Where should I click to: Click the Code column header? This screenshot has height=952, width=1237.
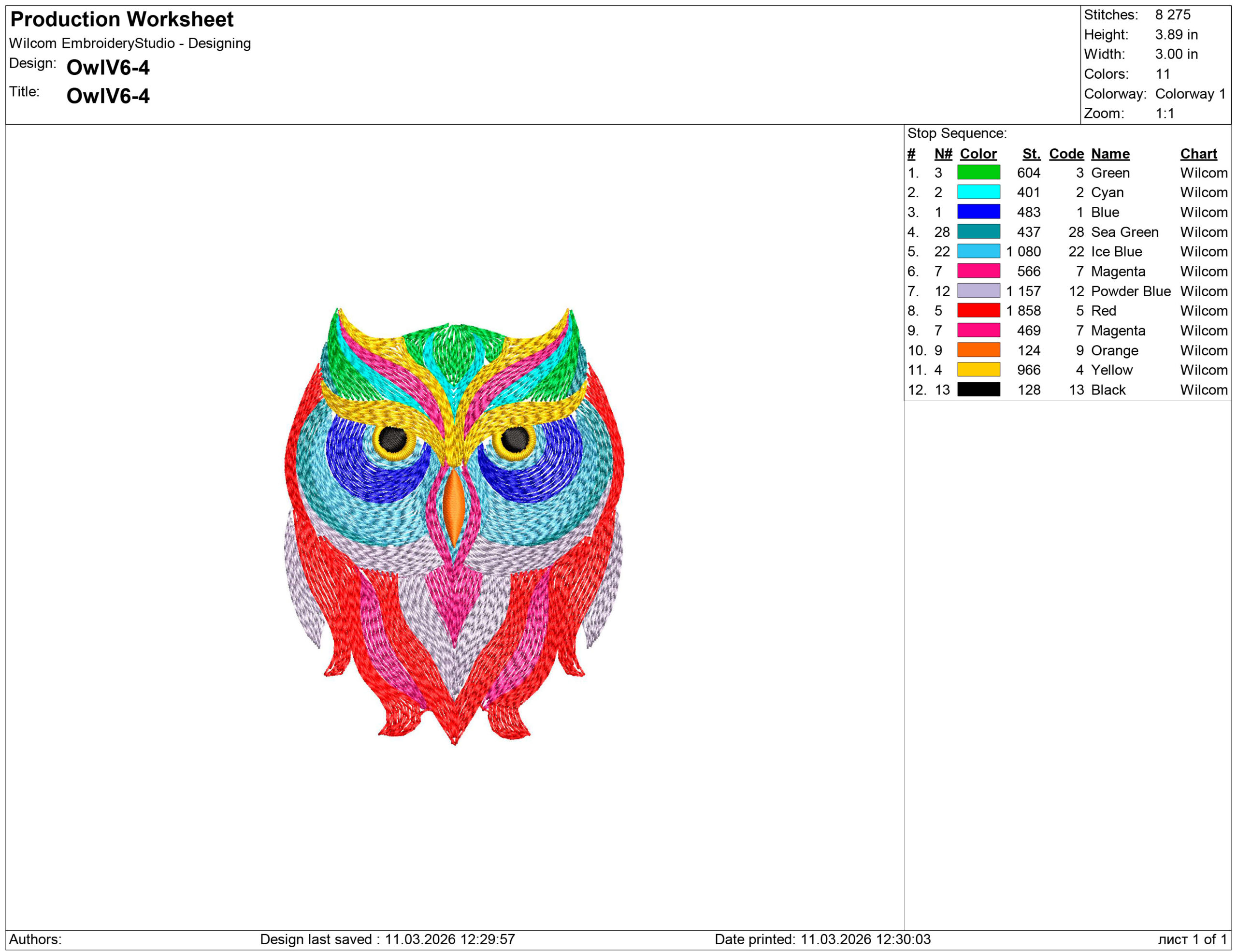pos(1066,154)
